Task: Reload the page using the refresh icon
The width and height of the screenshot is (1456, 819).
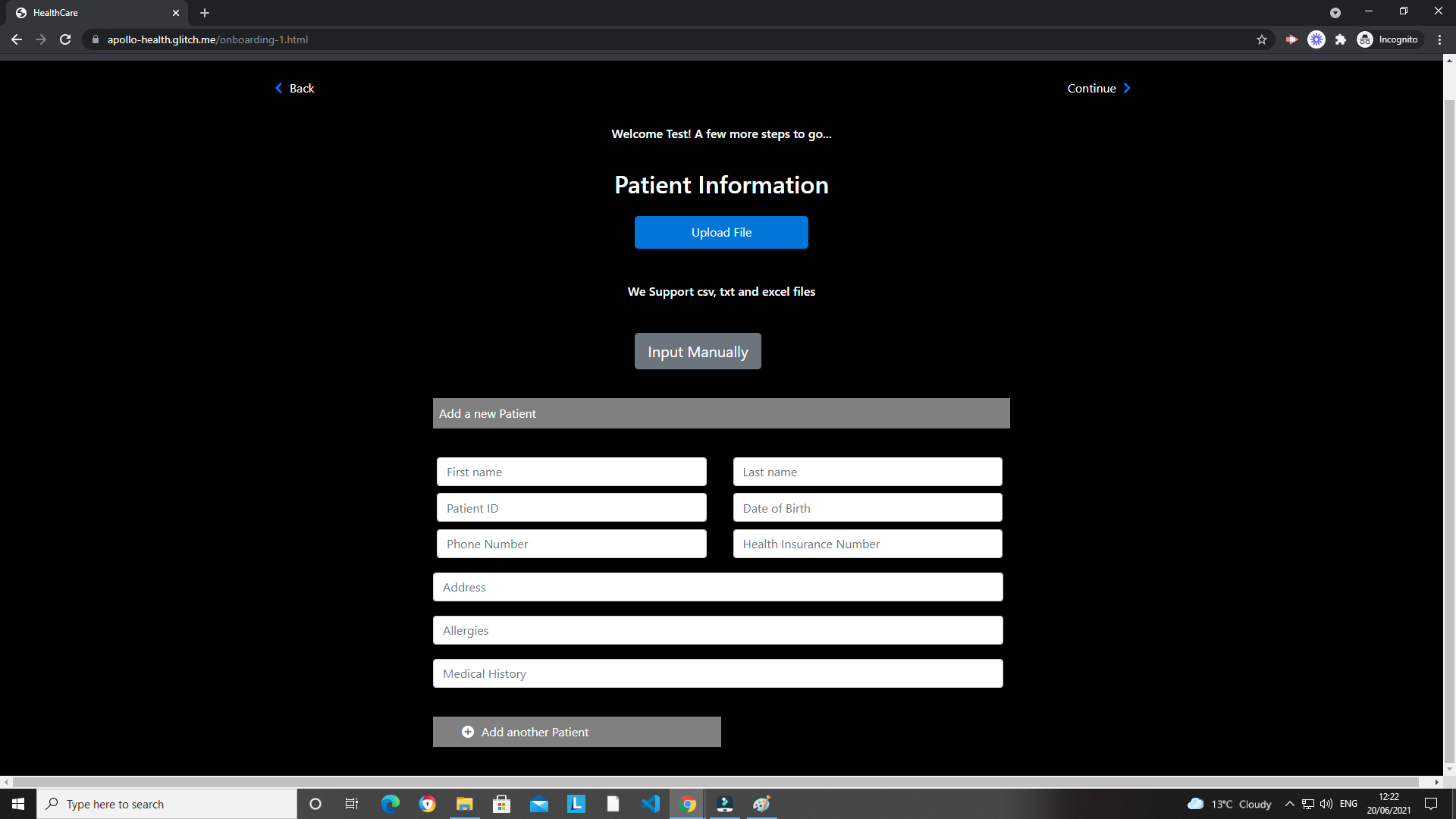Action: point(65,39)
